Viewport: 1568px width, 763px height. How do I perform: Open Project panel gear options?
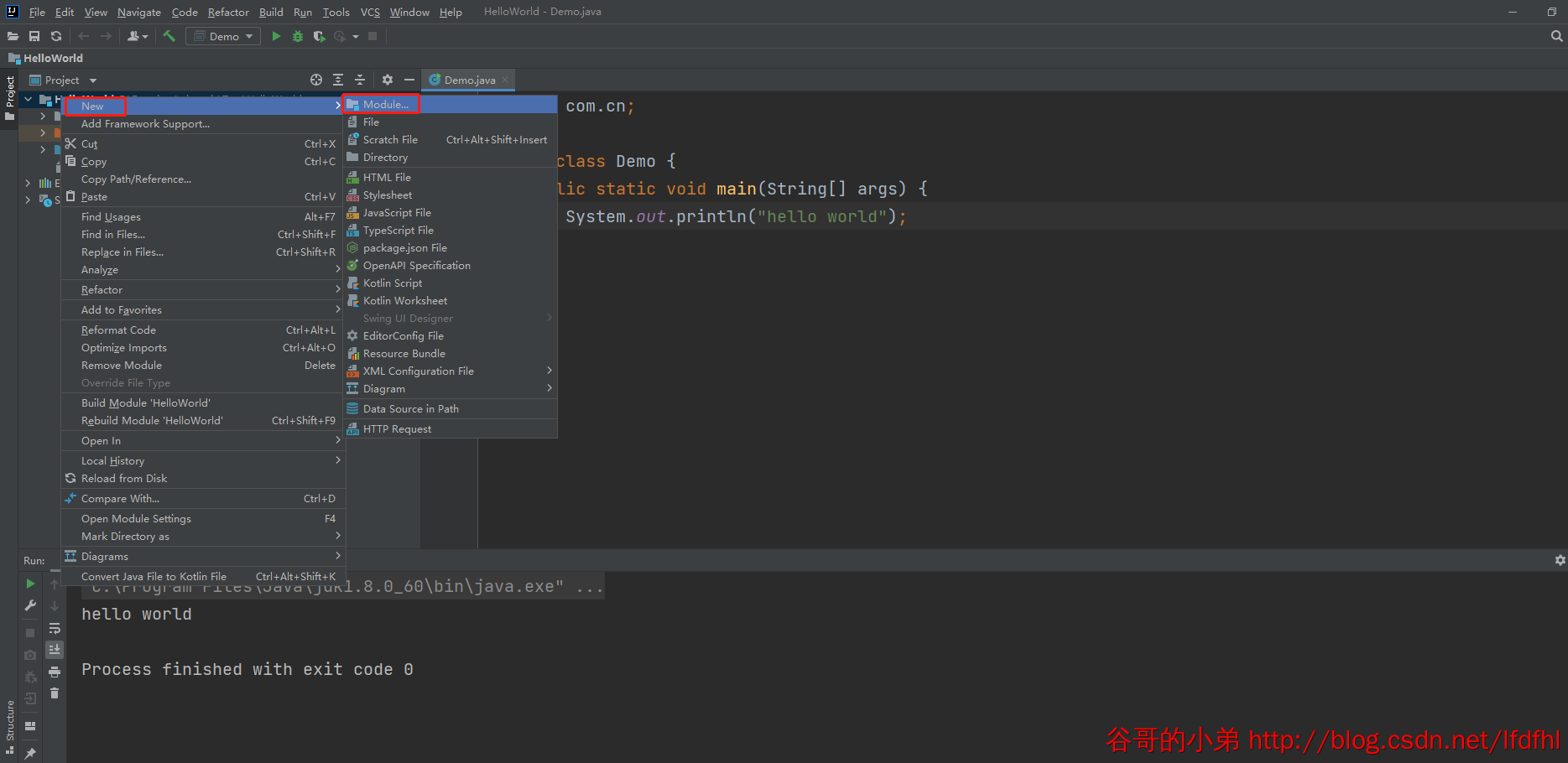pyautogui.click(x=388, y=80)
